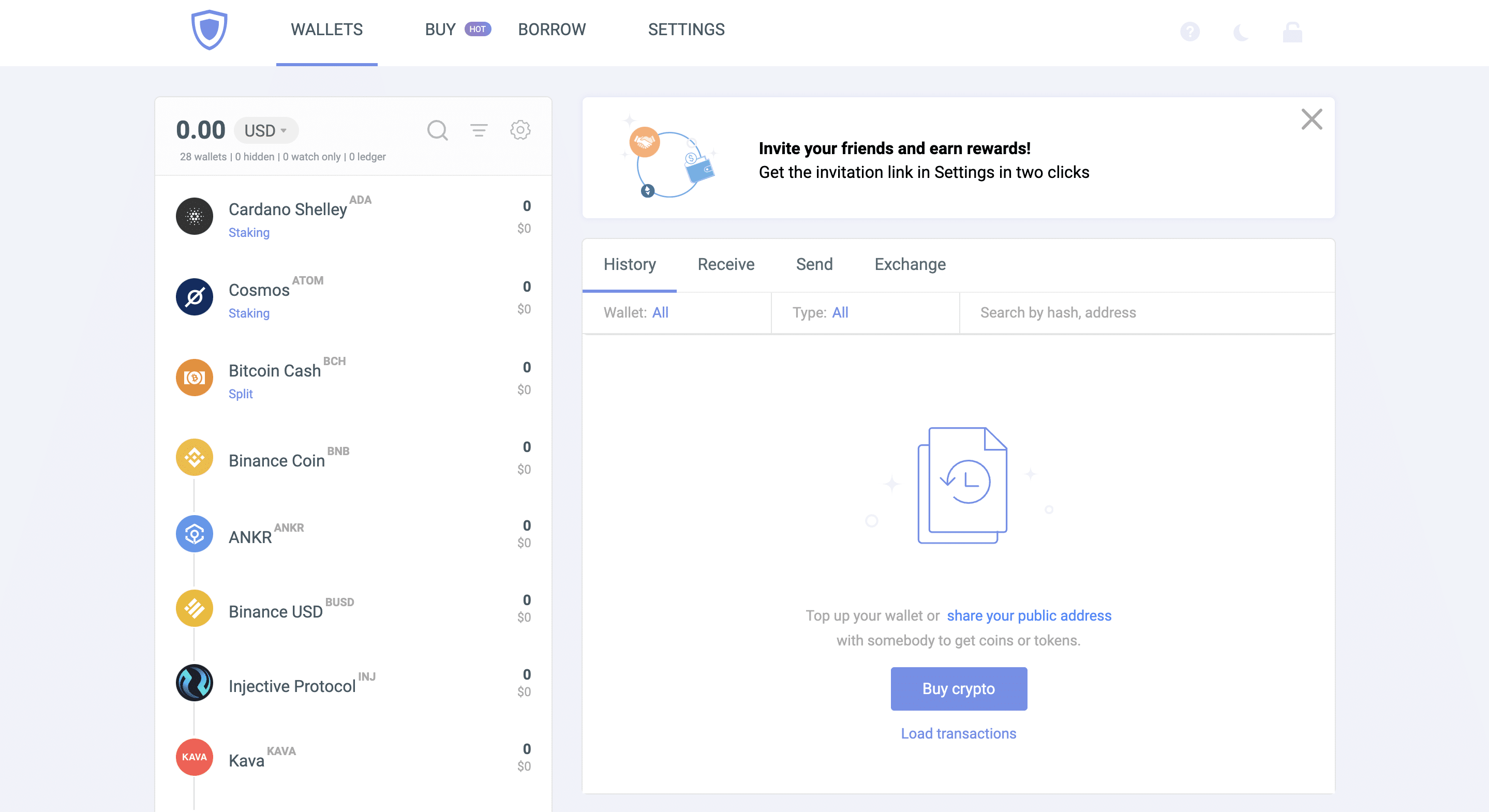Click the HOT badge beside BUY
This screenshot has width=1489, height=812.
478,29
